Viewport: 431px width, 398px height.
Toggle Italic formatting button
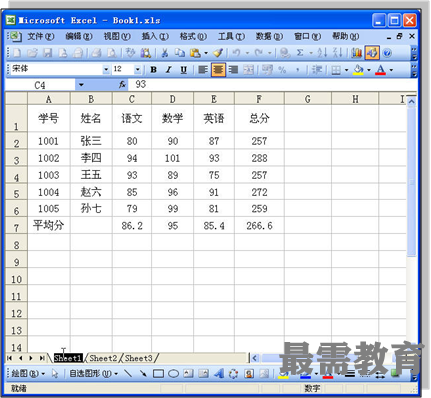[x=169, y=70]
